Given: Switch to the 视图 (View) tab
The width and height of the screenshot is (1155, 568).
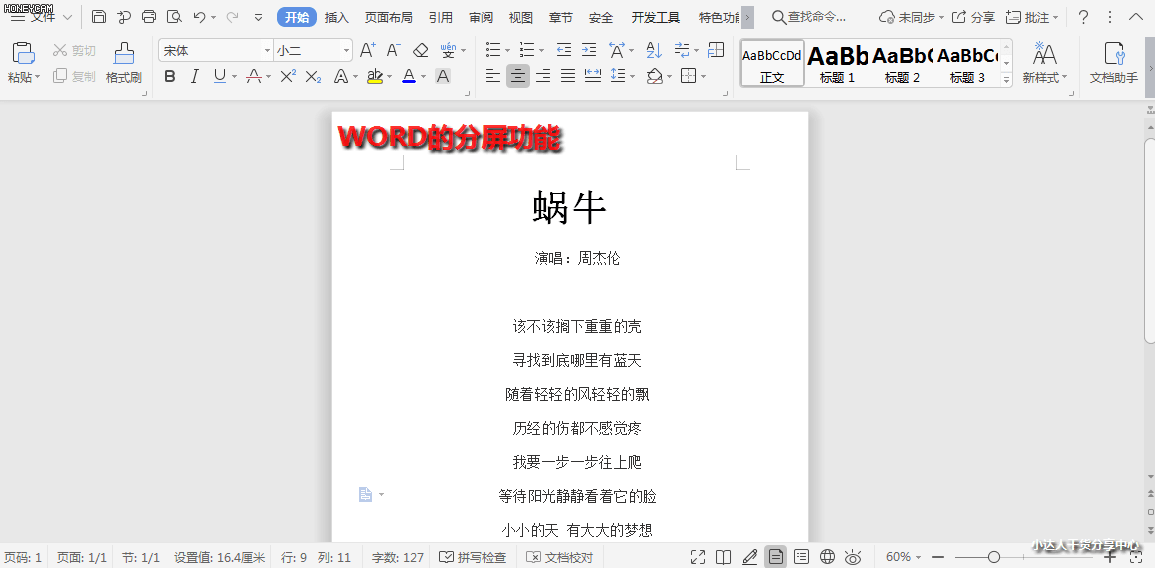Looking at the screenshot, I should [521, 18].
